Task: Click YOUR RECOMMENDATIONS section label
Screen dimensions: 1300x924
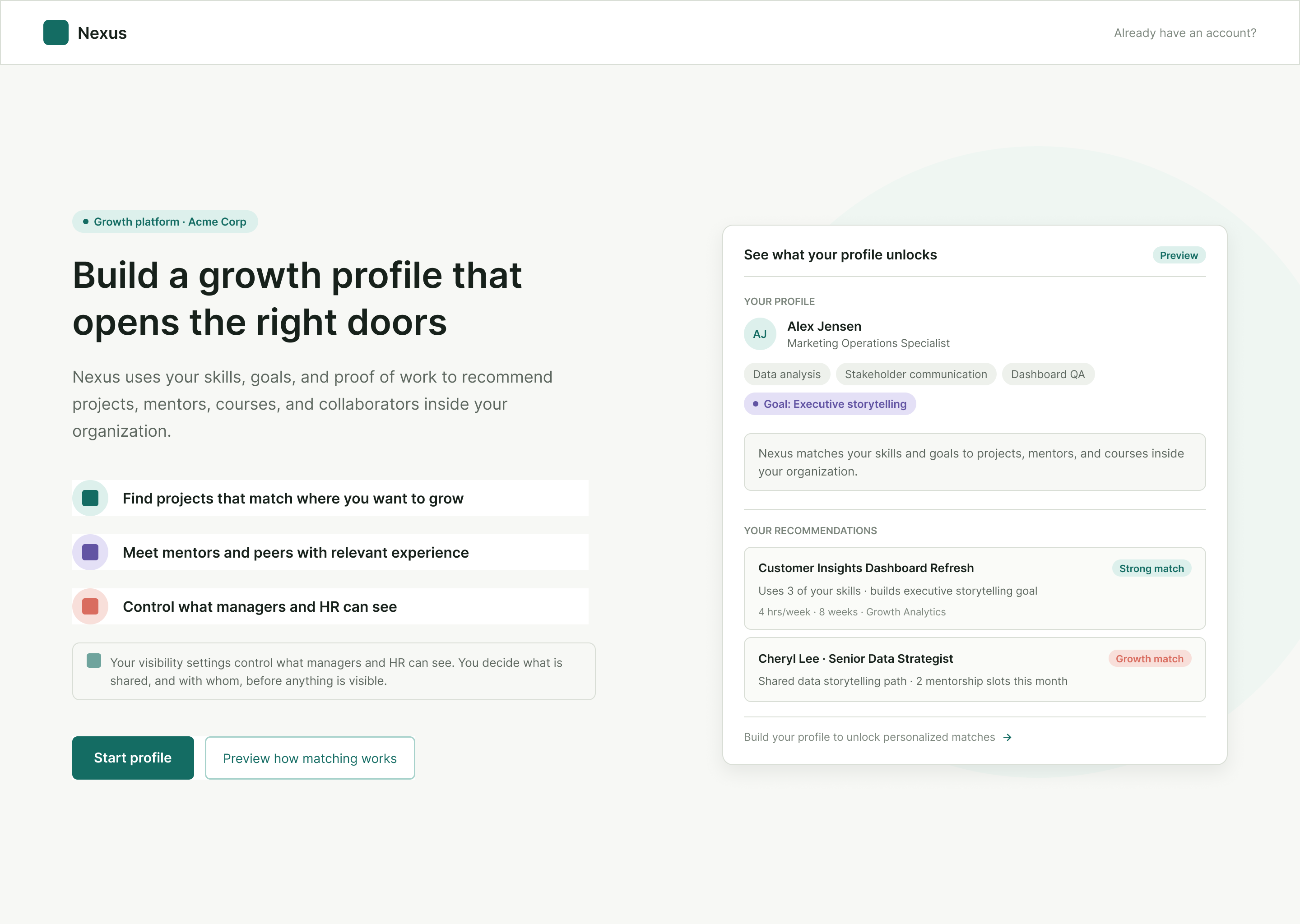Action: pos(811,531)
